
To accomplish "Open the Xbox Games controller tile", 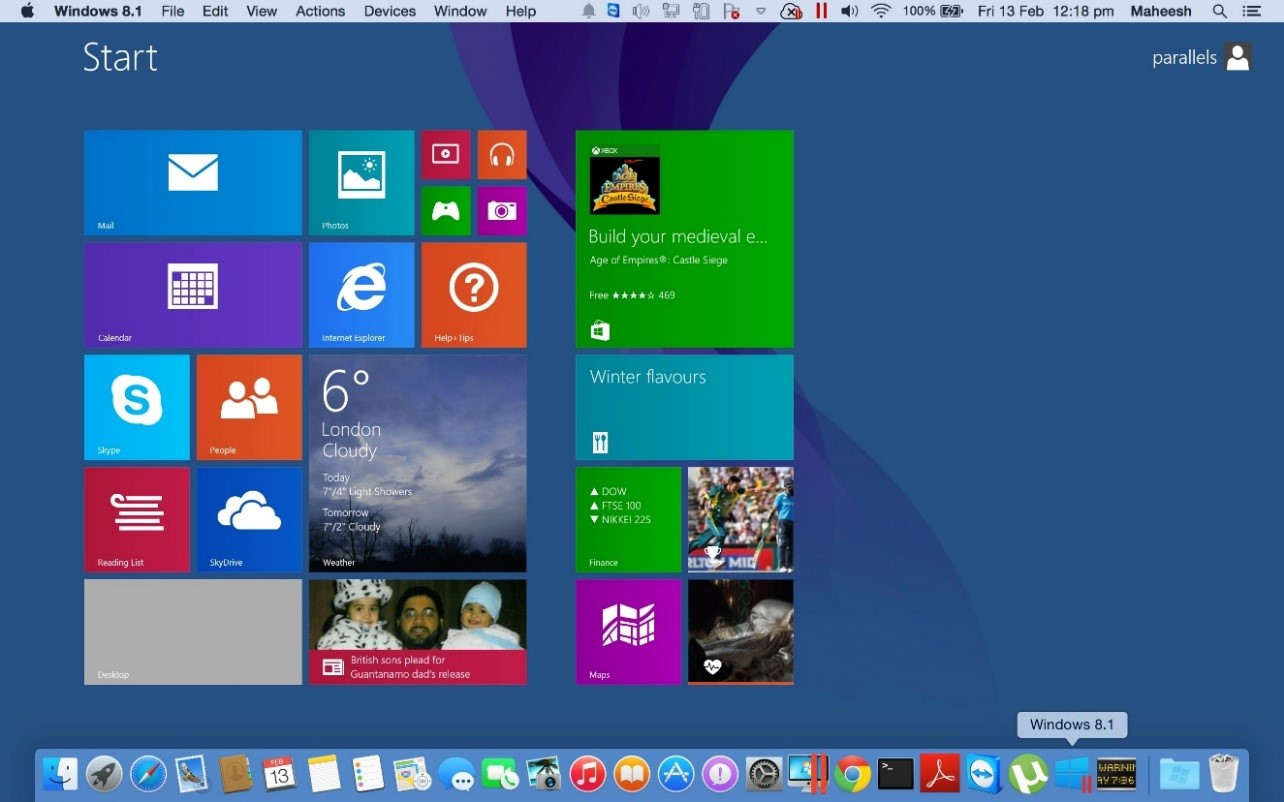I will (x=446, y=211).
